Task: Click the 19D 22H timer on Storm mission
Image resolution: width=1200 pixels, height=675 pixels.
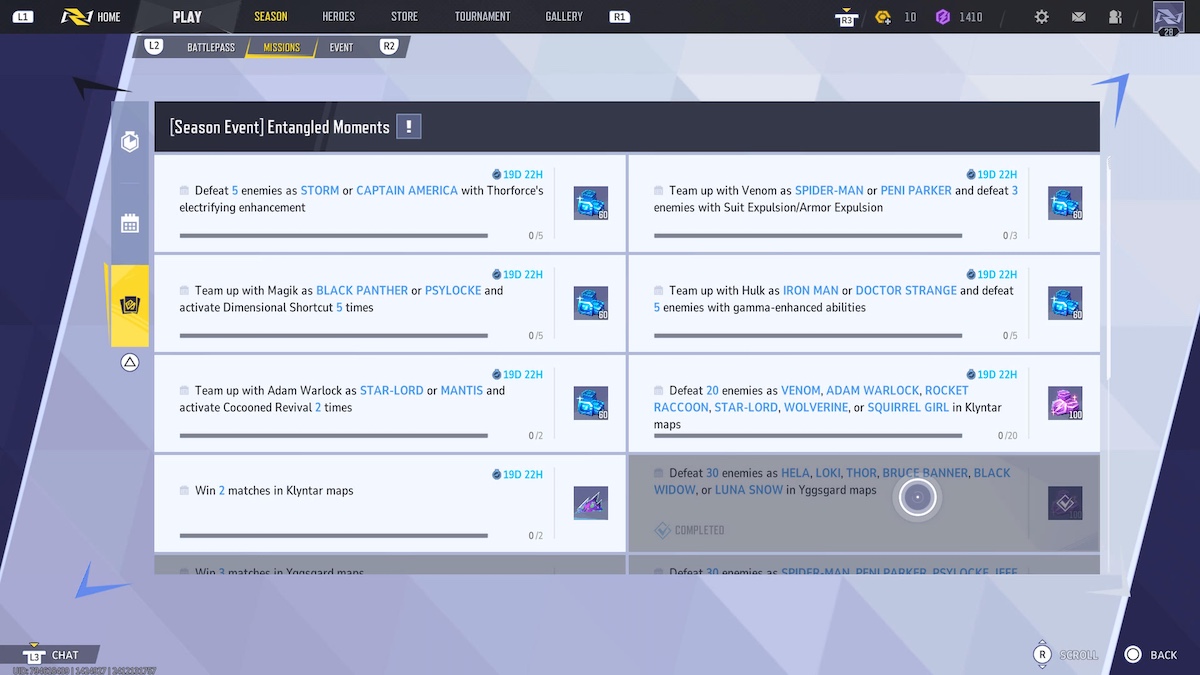Action: [x=517, y=174]
